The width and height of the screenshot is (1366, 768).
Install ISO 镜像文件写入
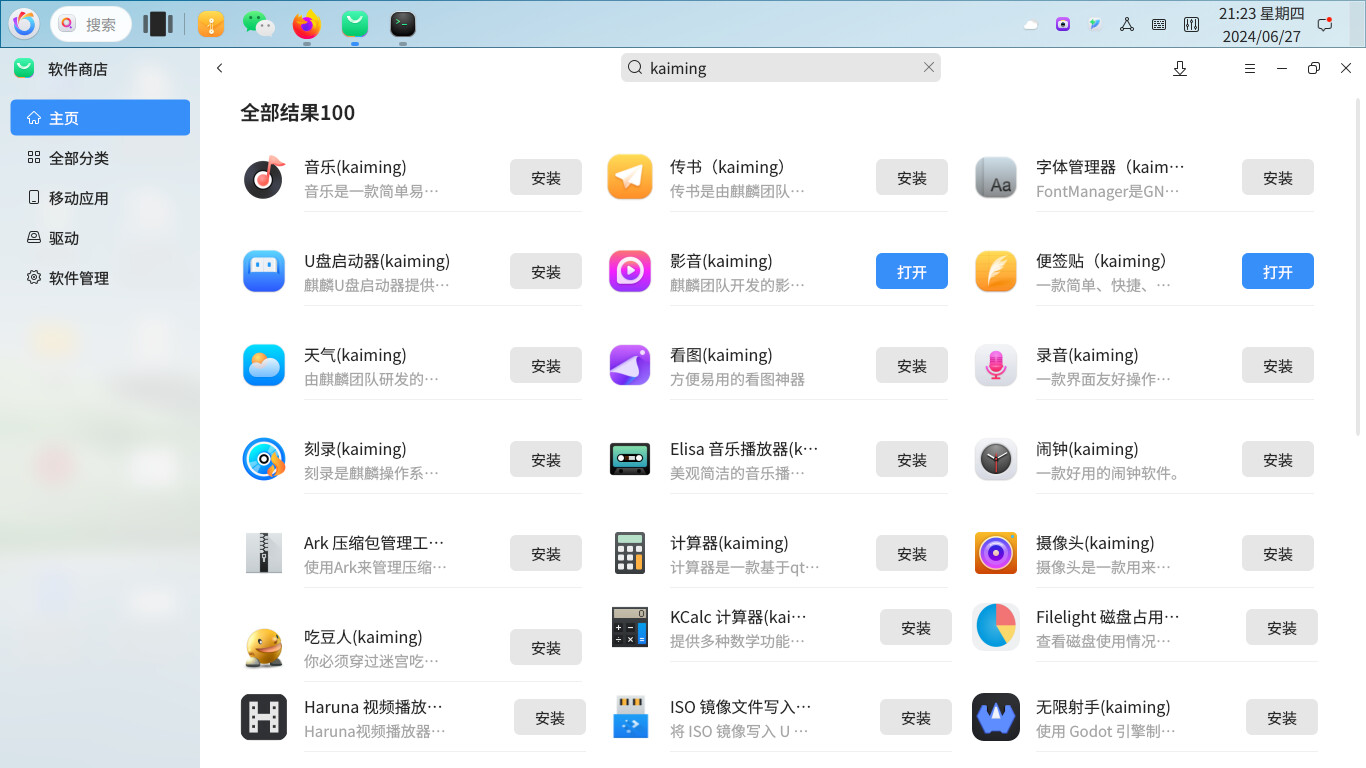coord(916,718)
